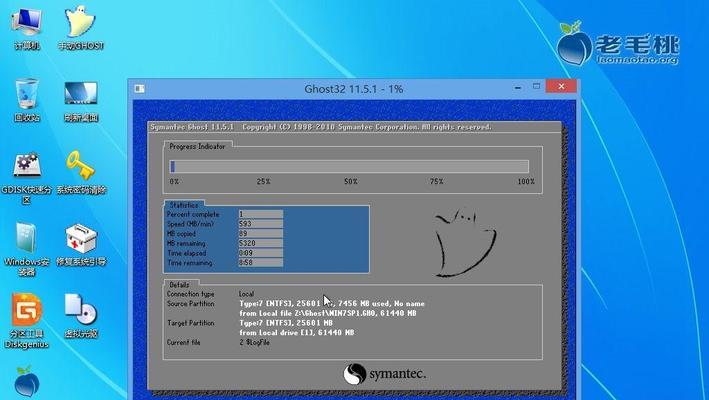Click the 'from Local file Z:\Ghost' line
Viewport: 709px width, 400px height.
(328, 313)
